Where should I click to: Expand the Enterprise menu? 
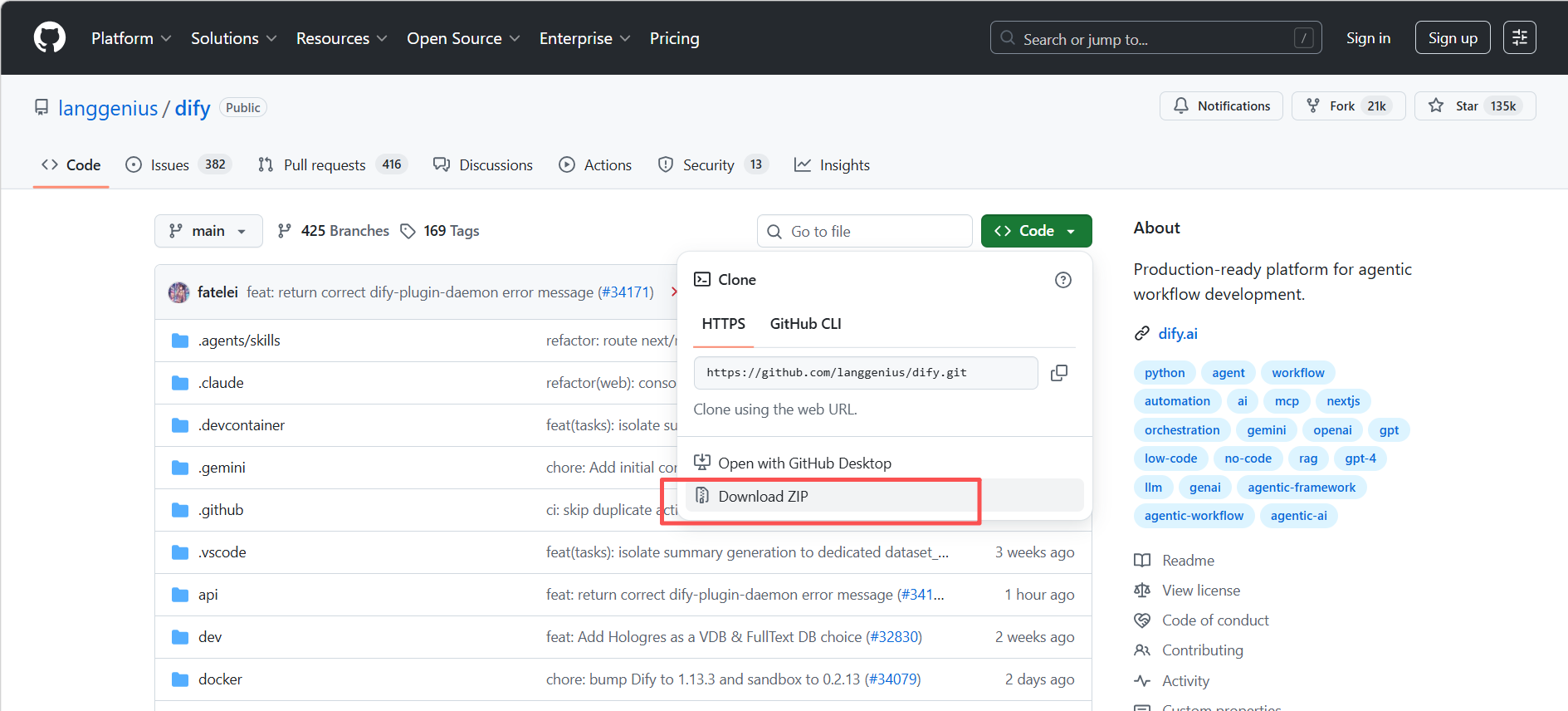click(584, 38)
